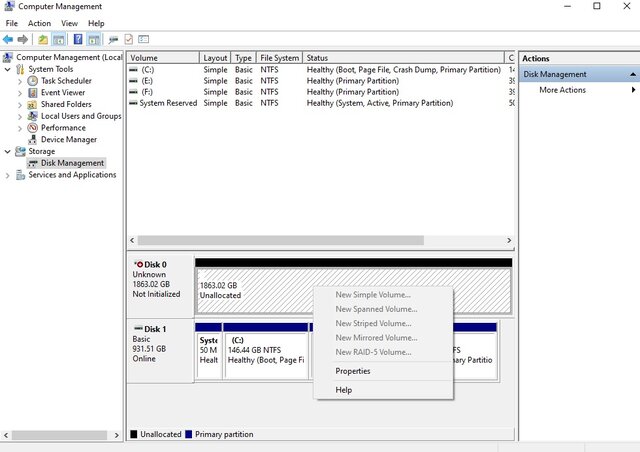Expand the More Actions submenu arrow

[x=633, y=90]
